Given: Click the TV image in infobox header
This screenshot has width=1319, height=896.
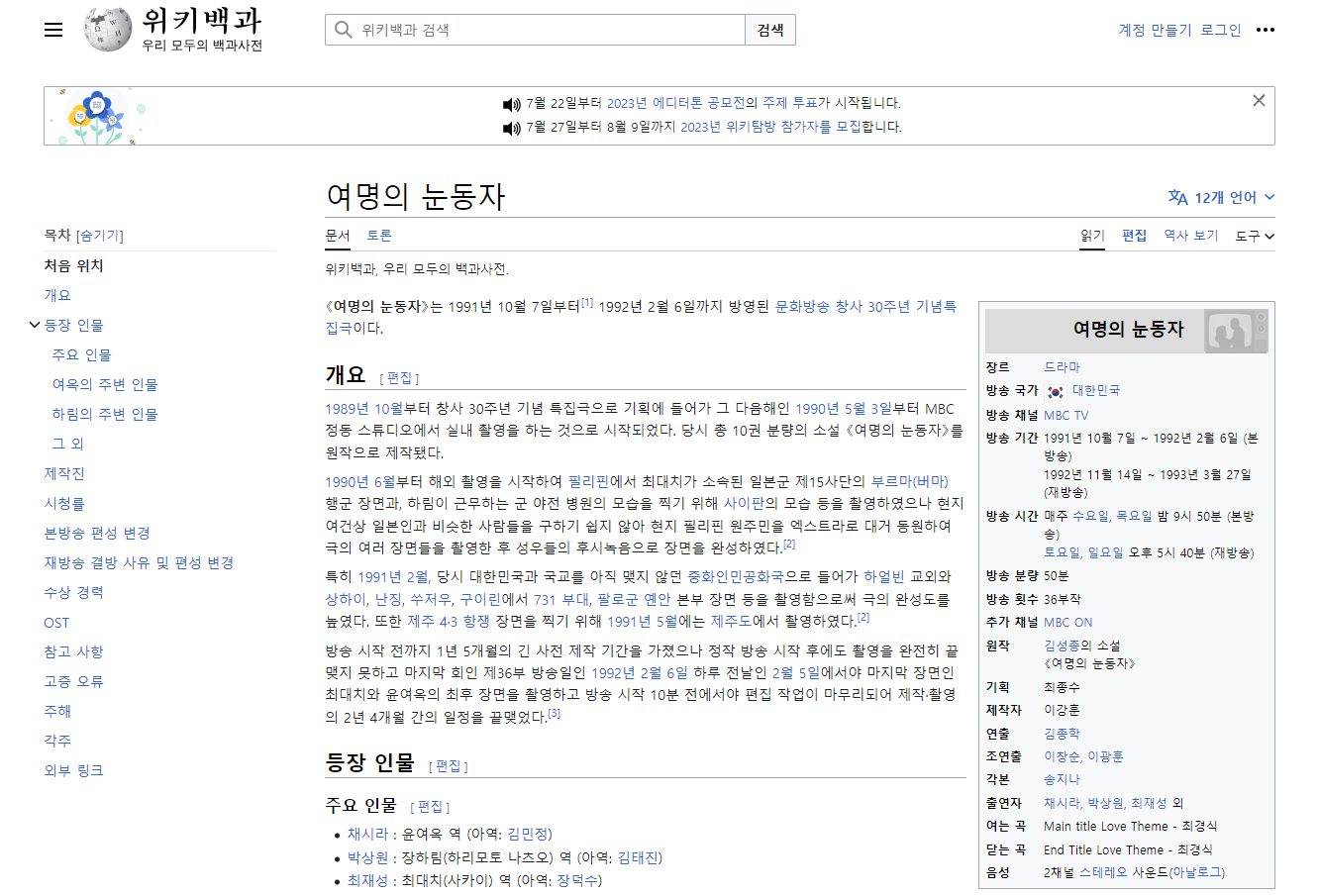Looking at the screenshot, I should (x=1236, y=331).
